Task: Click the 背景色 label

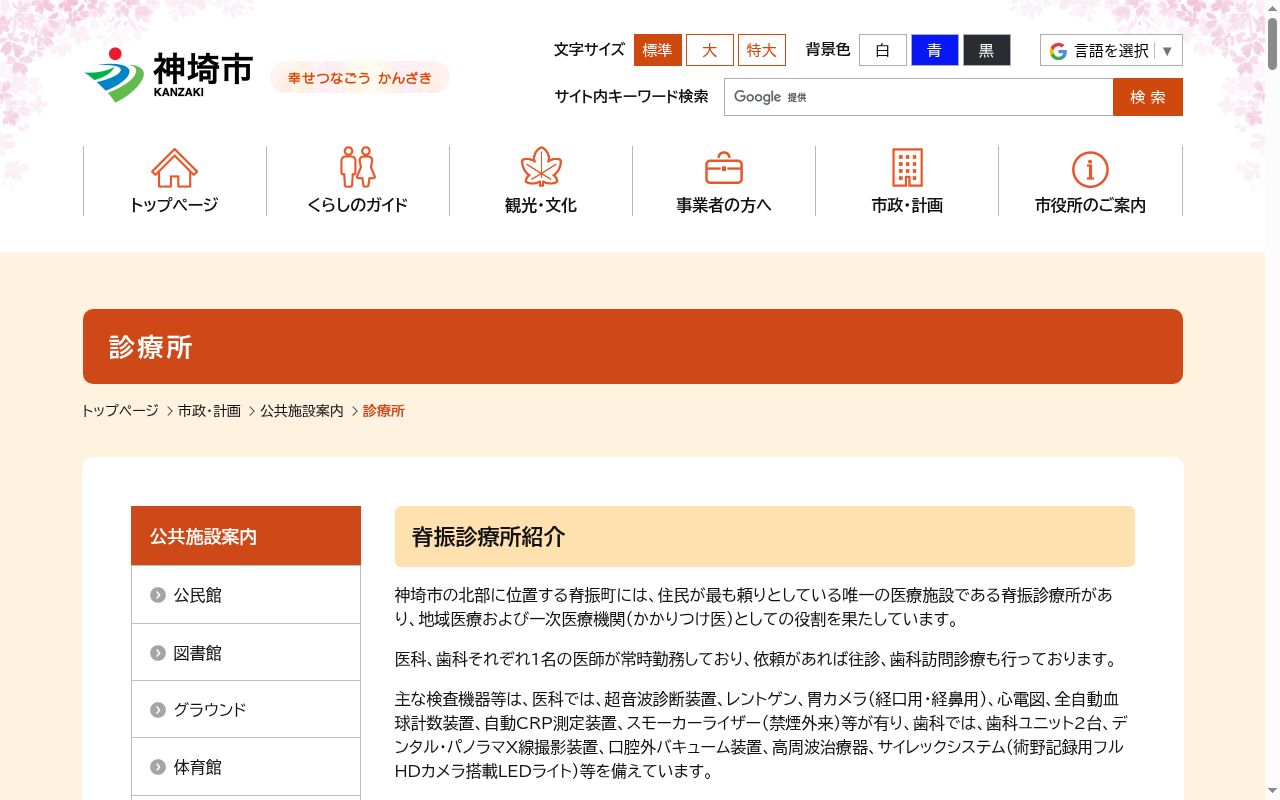Action: tap(828, 49)
